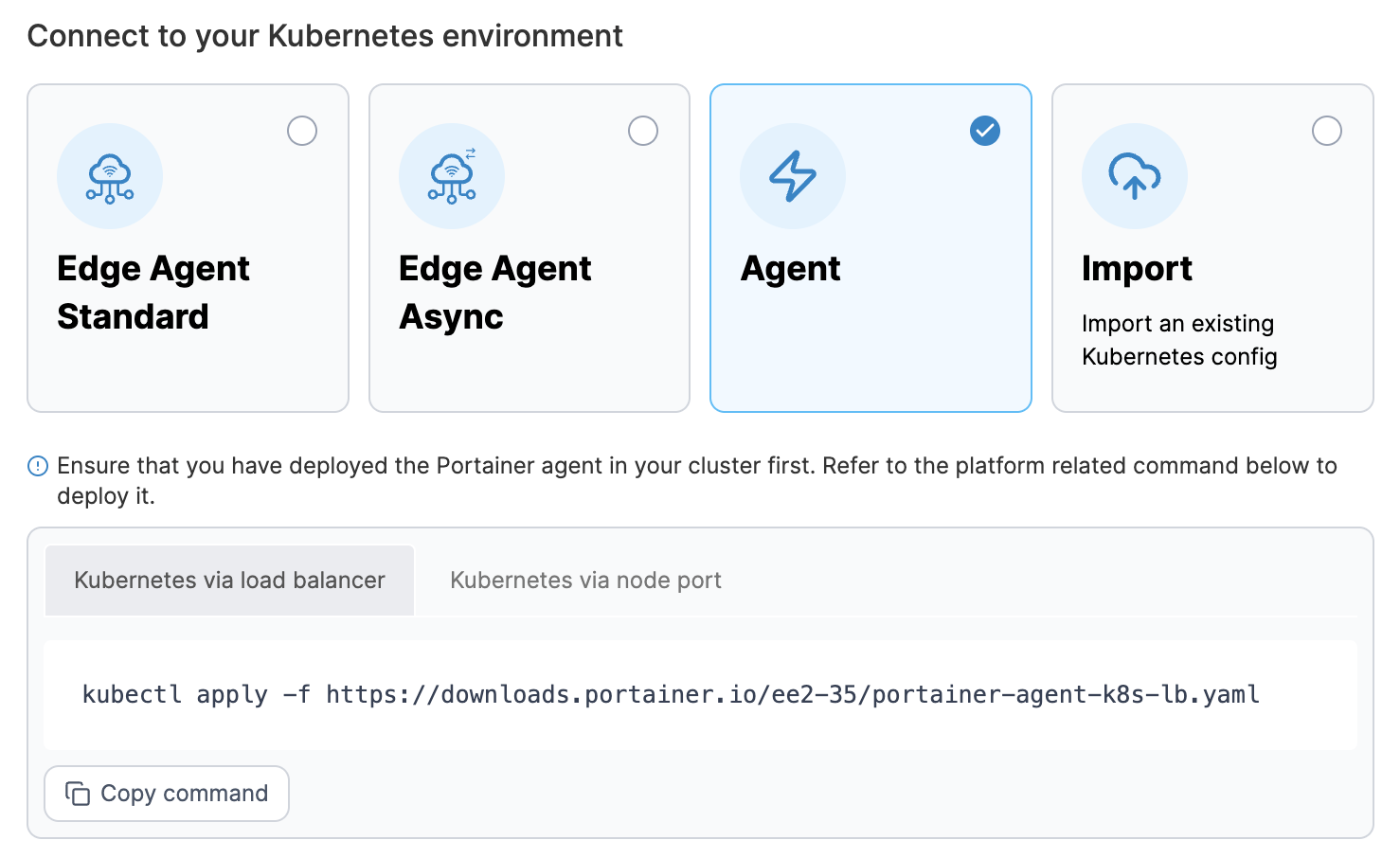Select the Edge Agent Standard radio button
The image size is (1400, 858).
(x=302, y=131)
